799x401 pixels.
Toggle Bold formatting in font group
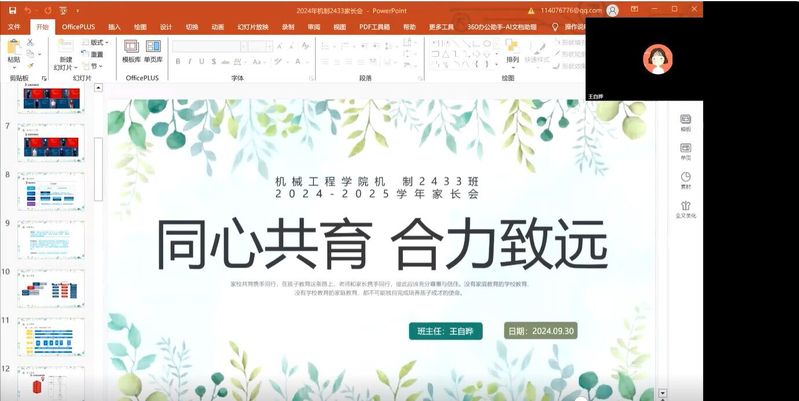click(177, 61)
